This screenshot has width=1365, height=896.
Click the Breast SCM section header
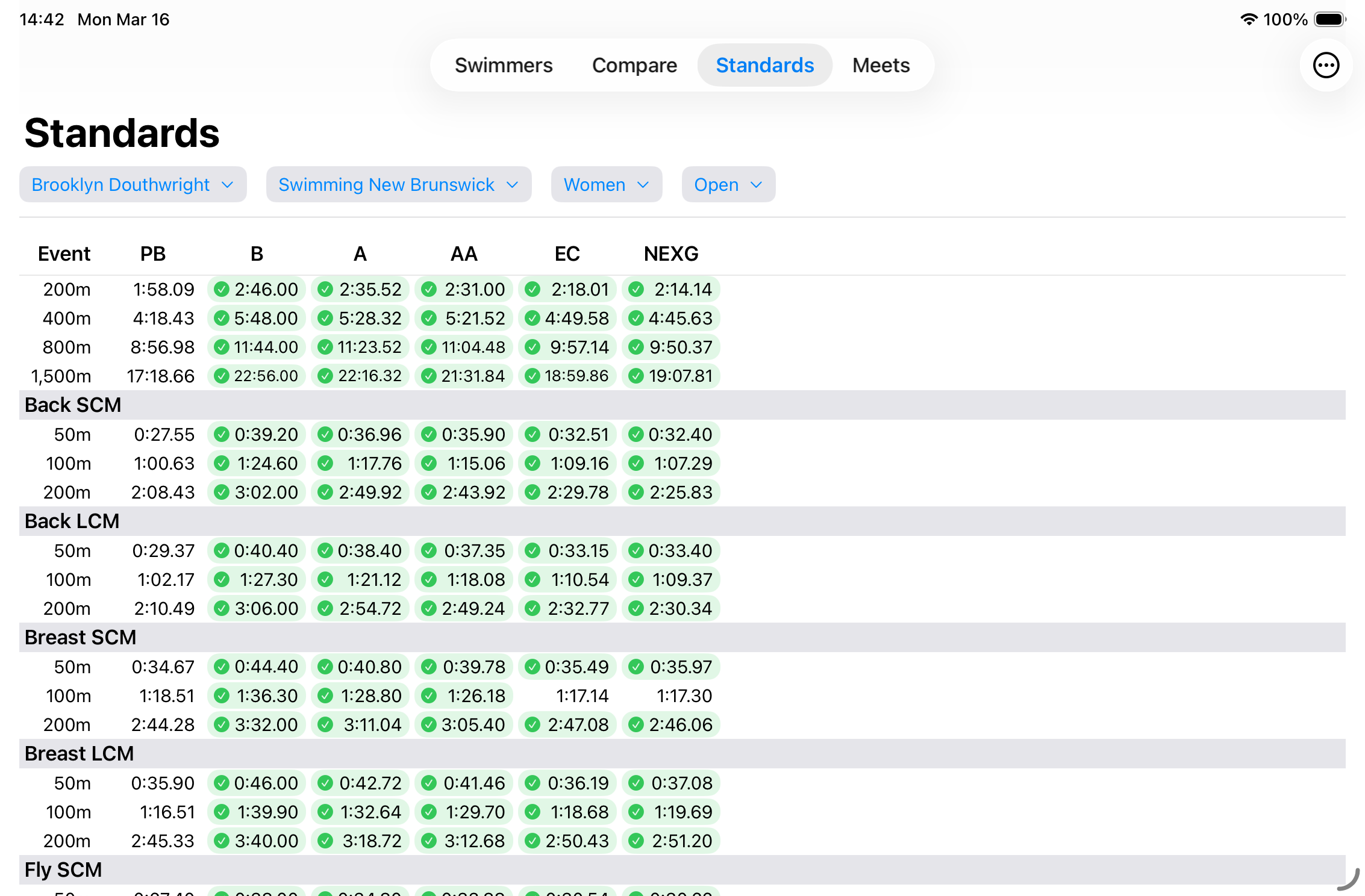coord(81,637)
